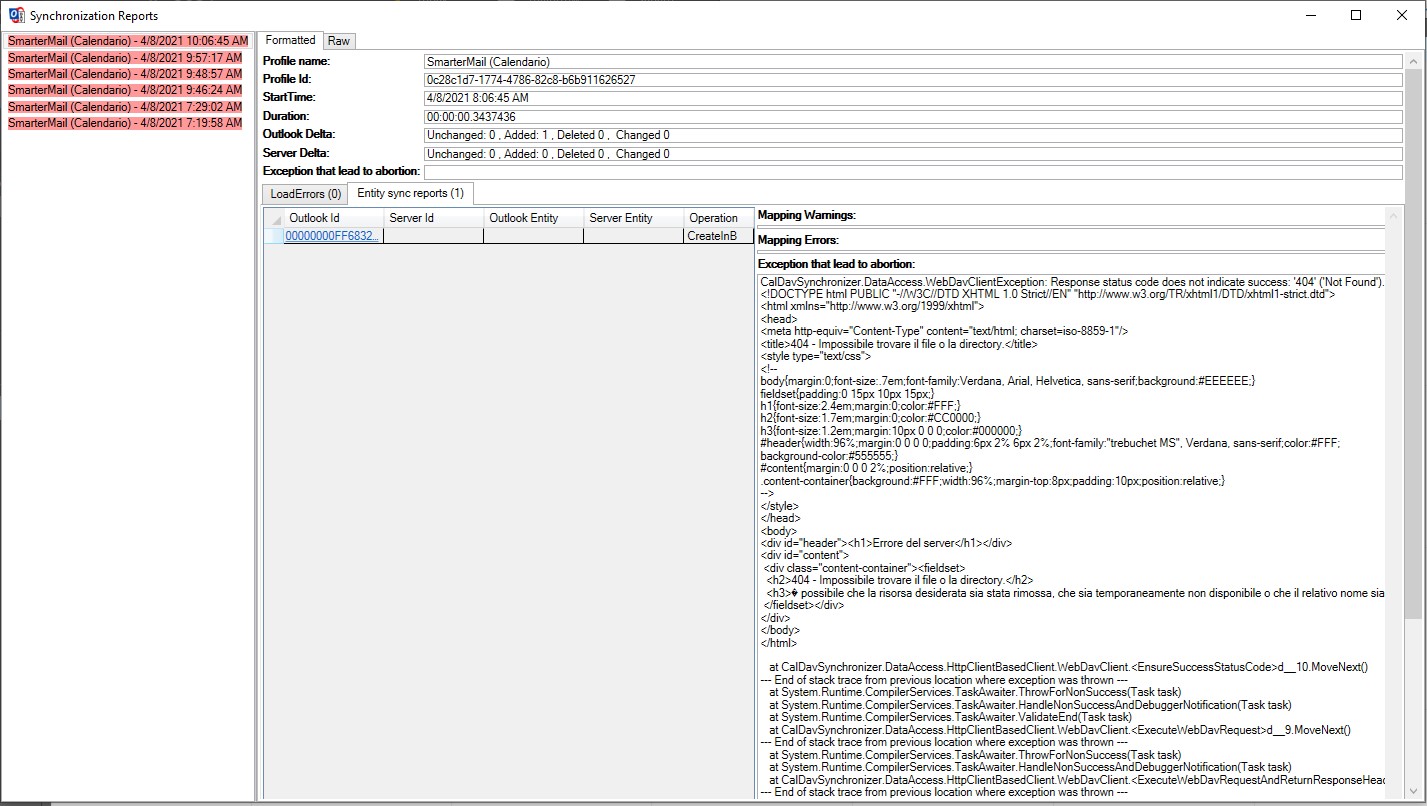
Task: Switch to the Formatted tab
Action: (290, 41)
